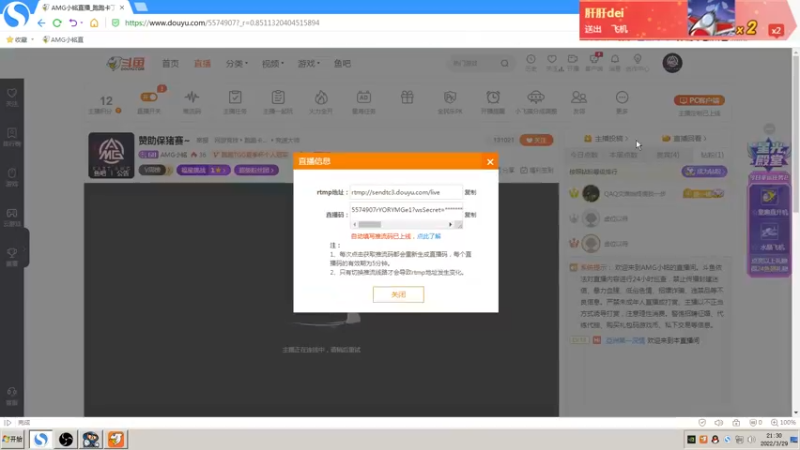
Task: Click the browser home icon
Action: point(94,23)
